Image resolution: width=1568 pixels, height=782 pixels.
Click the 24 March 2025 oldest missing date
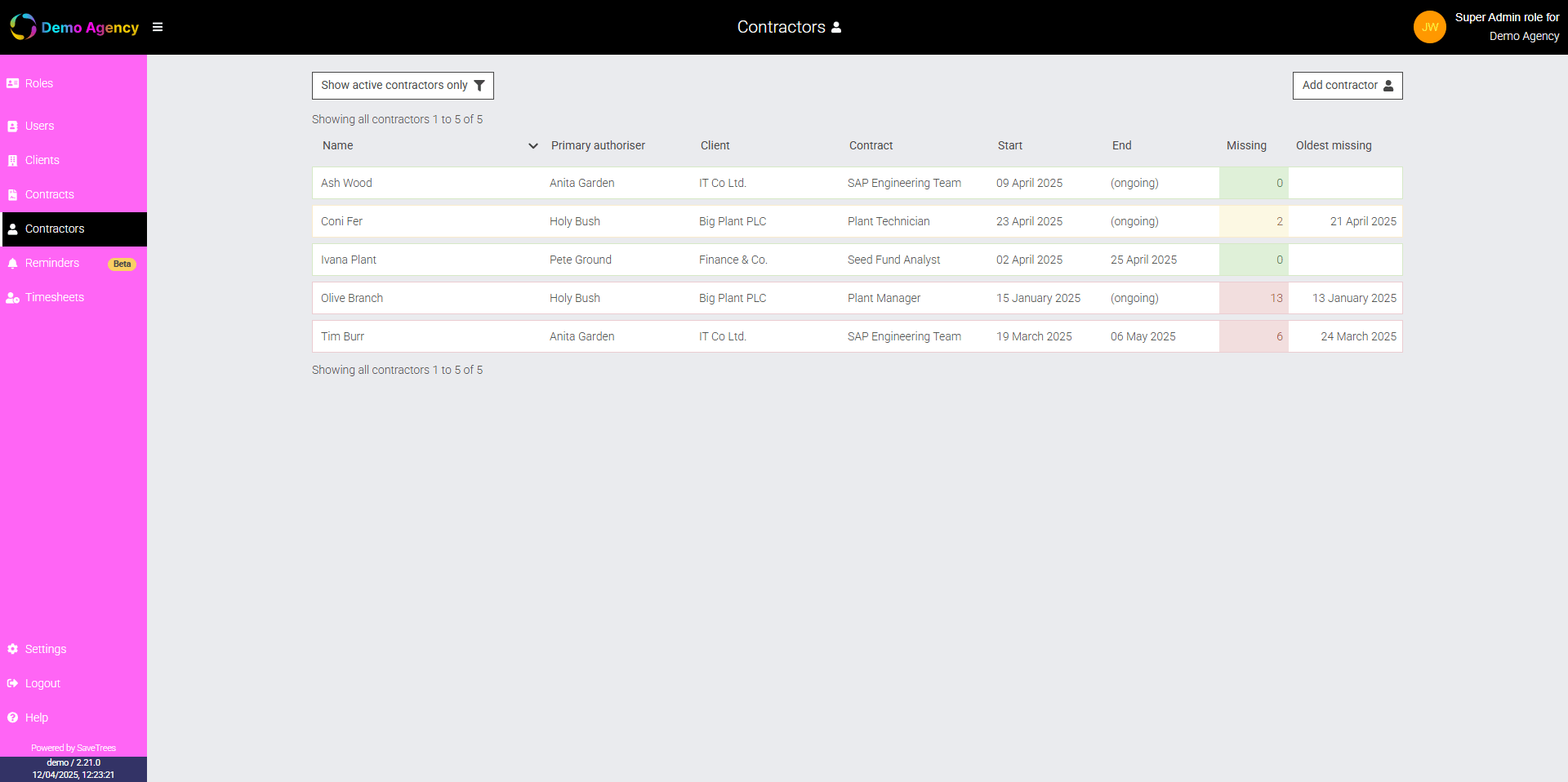click(1358, 336)
